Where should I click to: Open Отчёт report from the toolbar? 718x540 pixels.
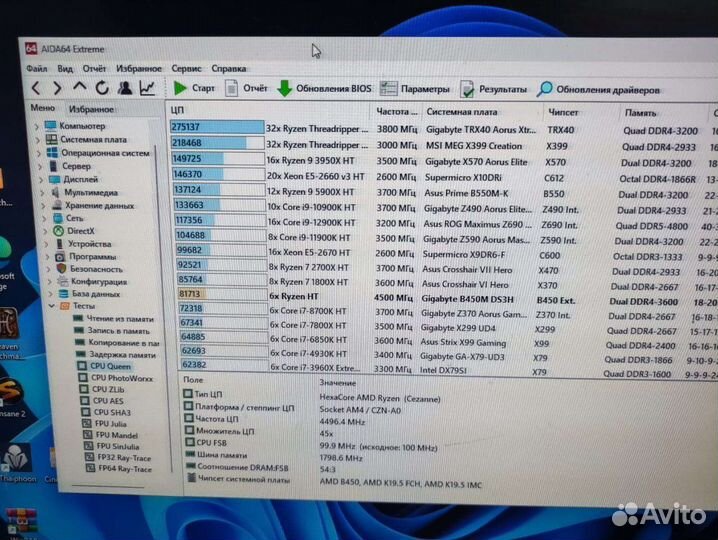pos(246,88)
